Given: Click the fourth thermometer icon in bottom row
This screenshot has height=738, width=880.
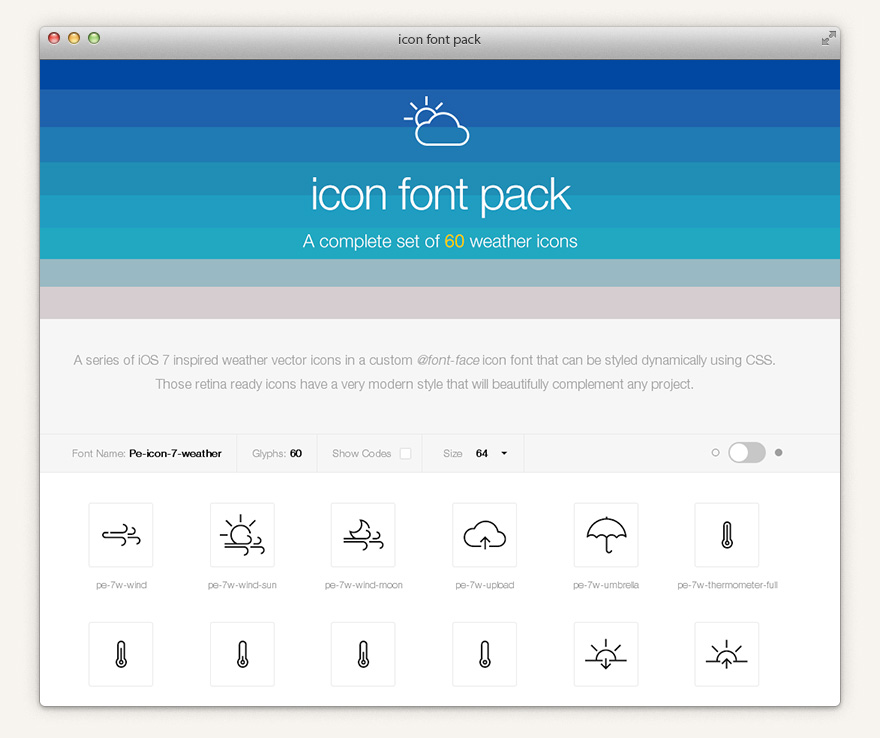Looking at the screenshot, I should click(x=484, y=654).
